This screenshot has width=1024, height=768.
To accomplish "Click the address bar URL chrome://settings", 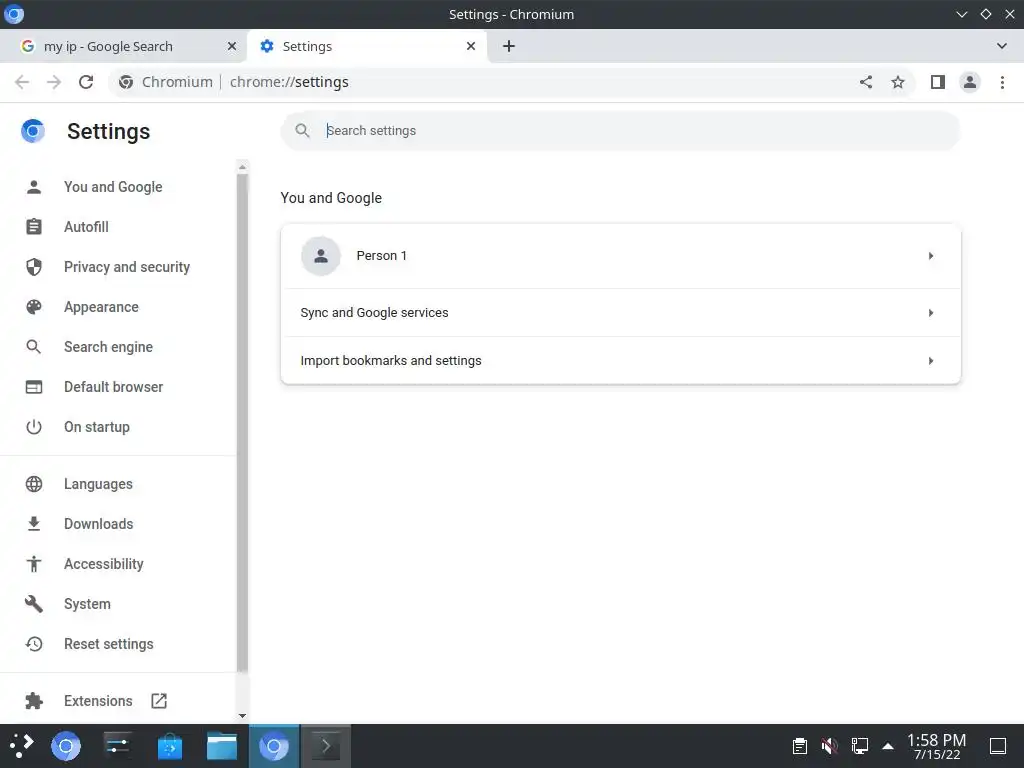I will 289,82.
